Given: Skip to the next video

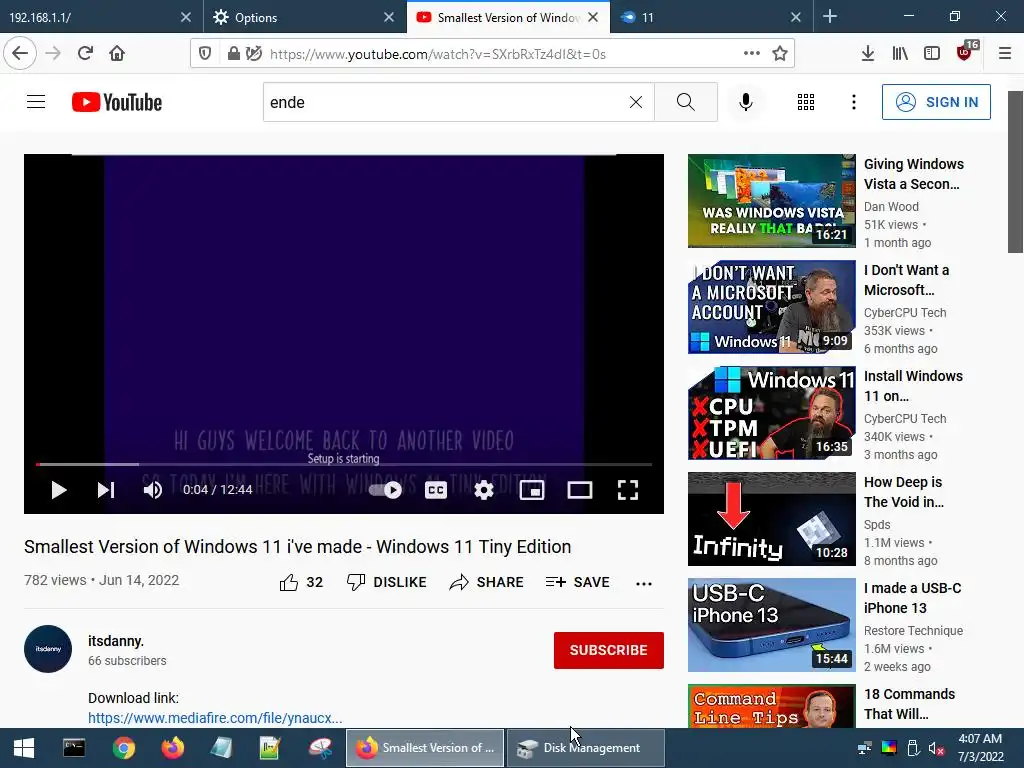Looking at the screenshot, I should (106, 490).
